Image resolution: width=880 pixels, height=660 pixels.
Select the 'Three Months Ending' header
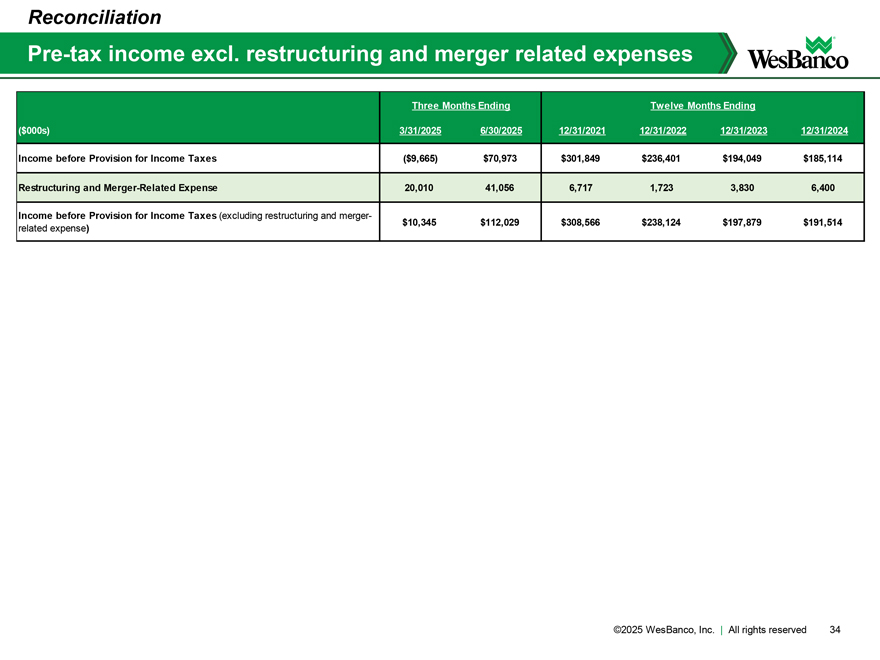pos(461,106)
